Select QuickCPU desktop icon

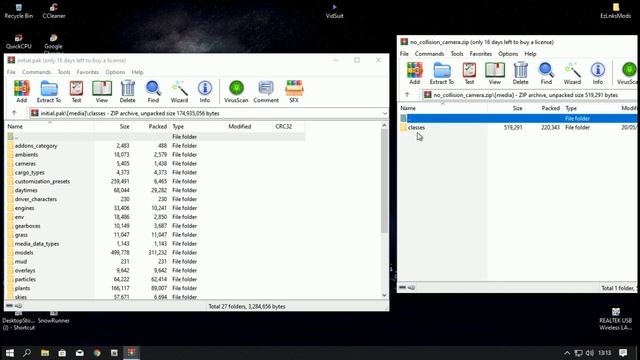coord(19,42)
